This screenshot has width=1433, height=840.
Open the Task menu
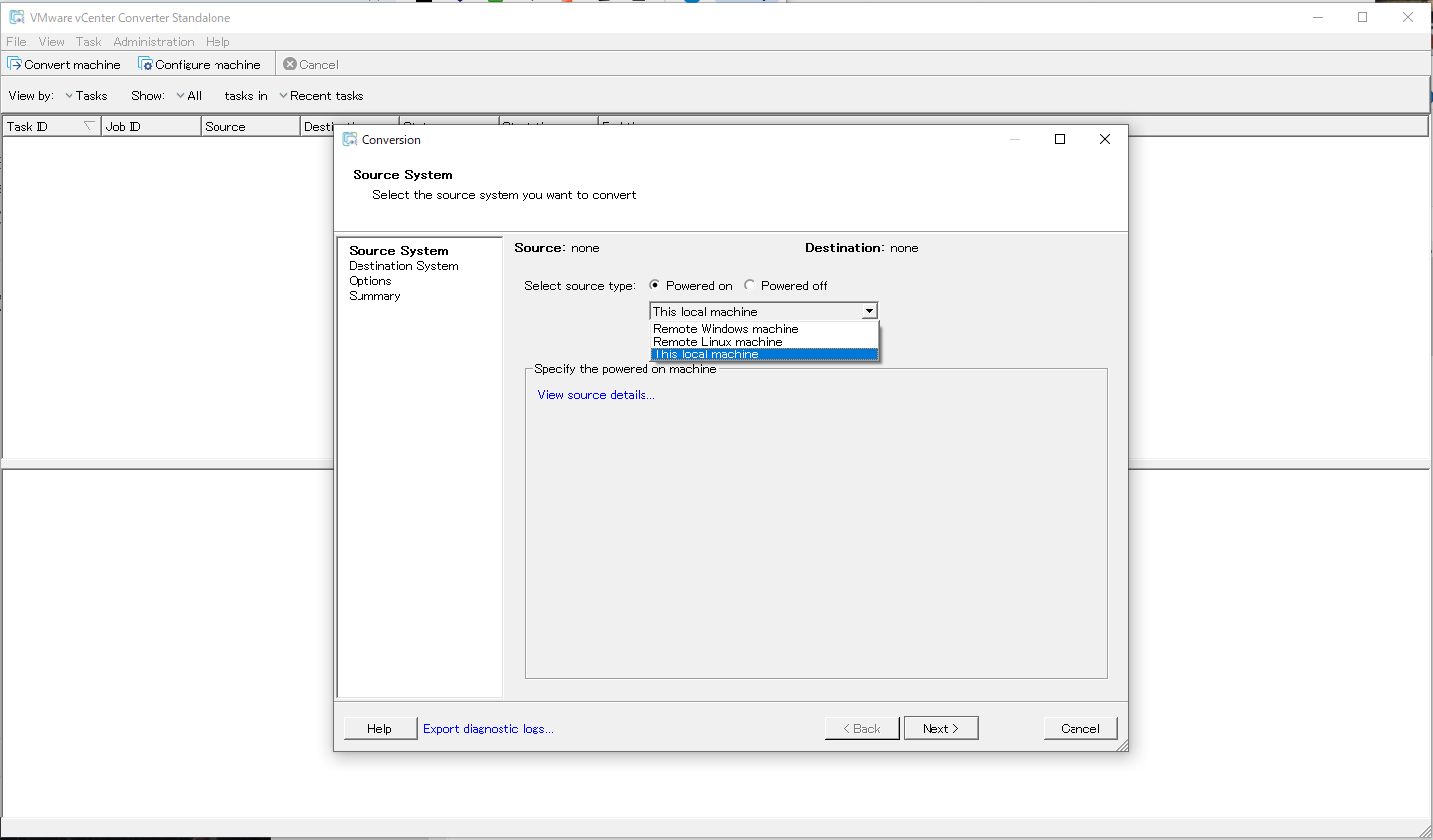(x=88, y=42)
